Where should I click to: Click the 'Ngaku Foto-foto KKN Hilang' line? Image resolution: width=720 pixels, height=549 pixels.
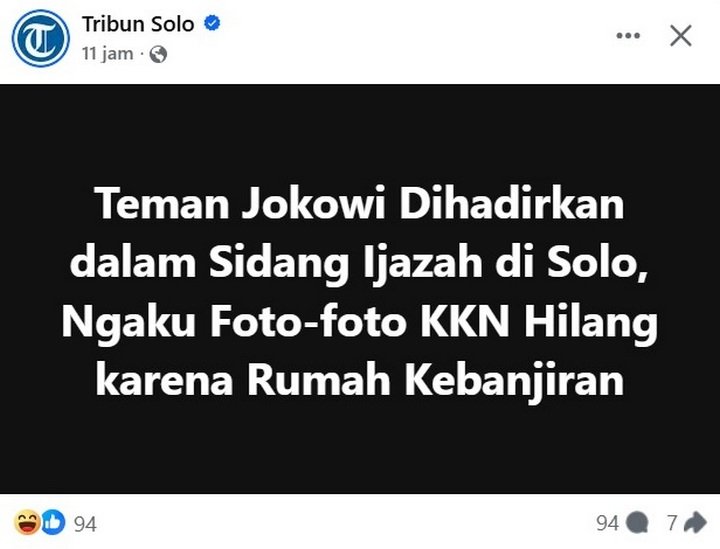(x=360, y=321)
